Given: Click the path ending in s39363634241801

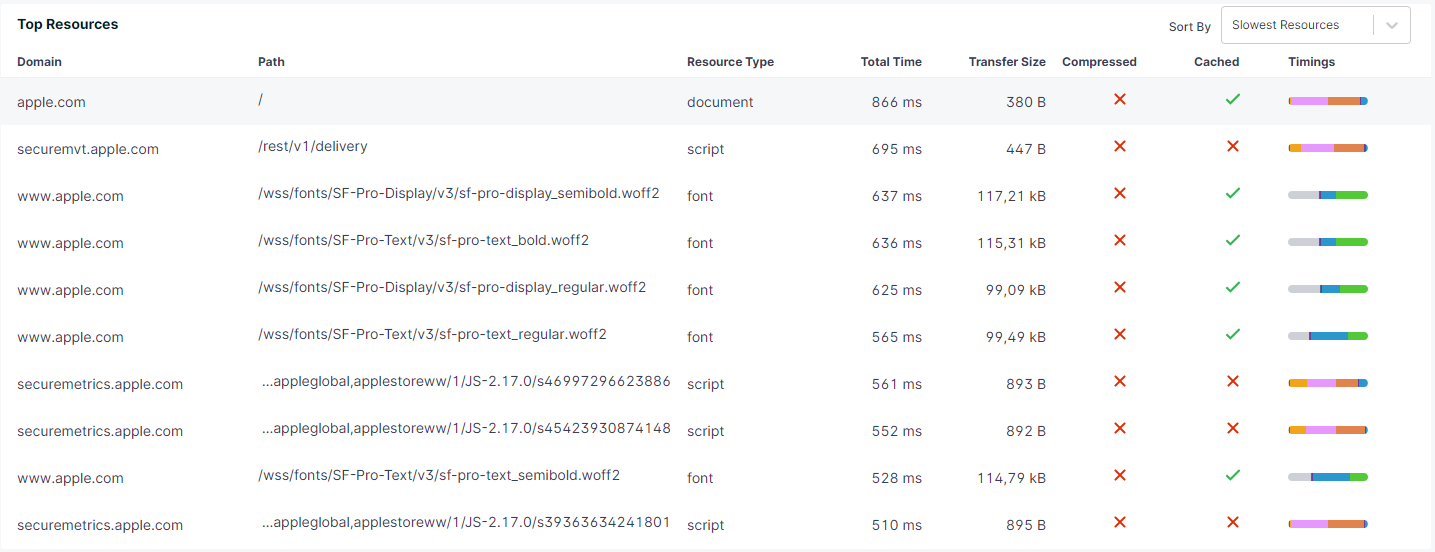Looking at the screenshot, I should click(x=466, y=522).
